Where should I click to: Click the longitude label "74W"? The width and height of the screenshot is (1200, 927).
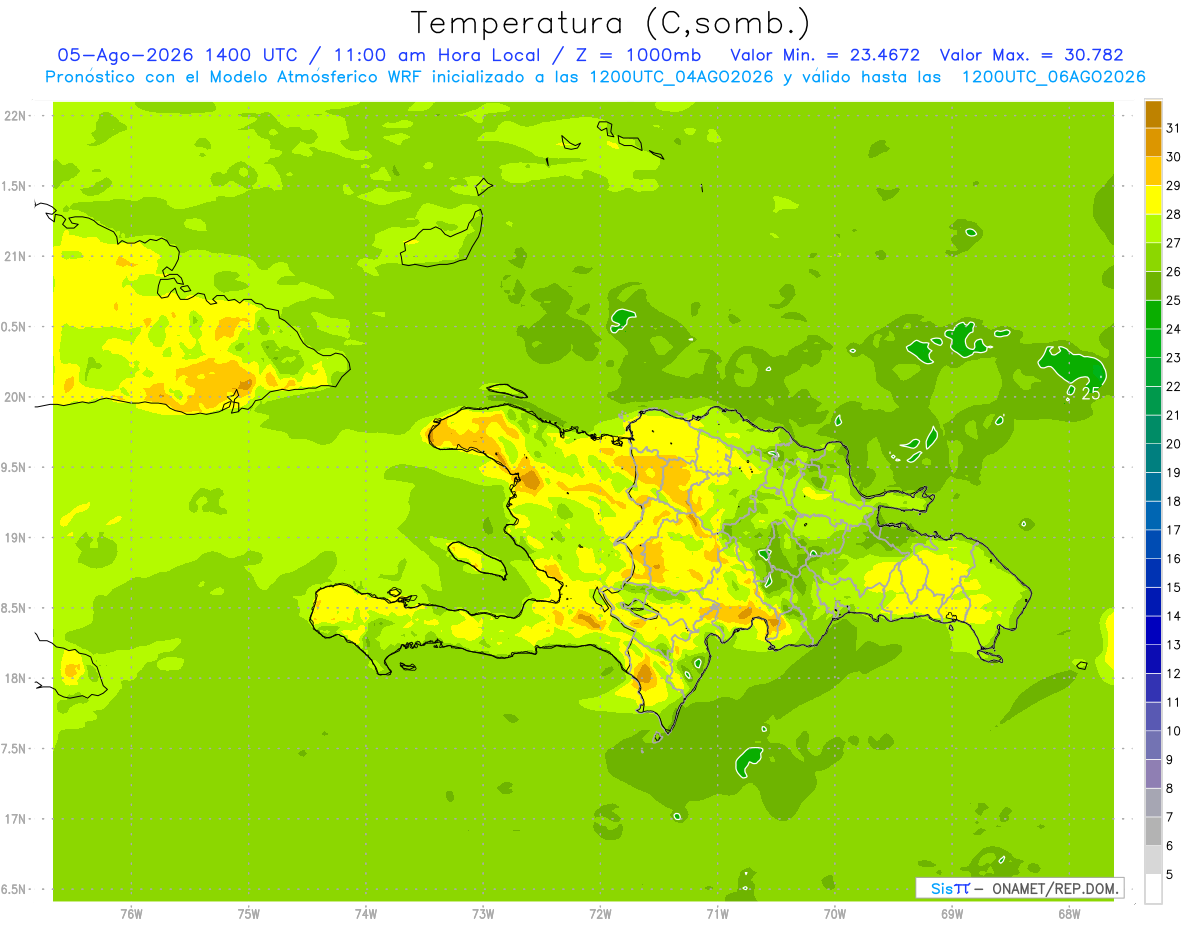(x=366, y=913)
